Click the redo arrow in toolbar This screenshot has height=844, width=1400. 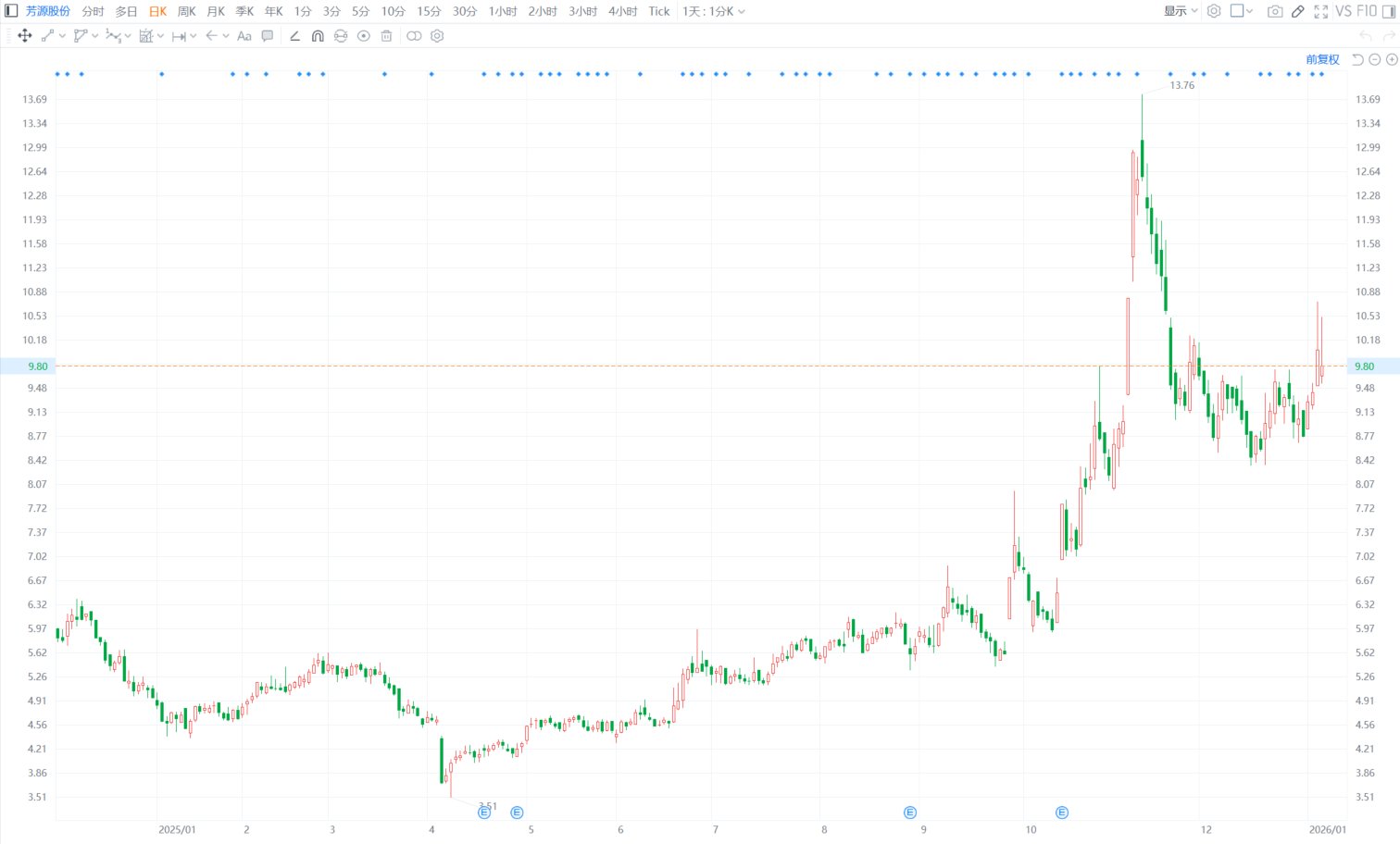(1389, 36)
